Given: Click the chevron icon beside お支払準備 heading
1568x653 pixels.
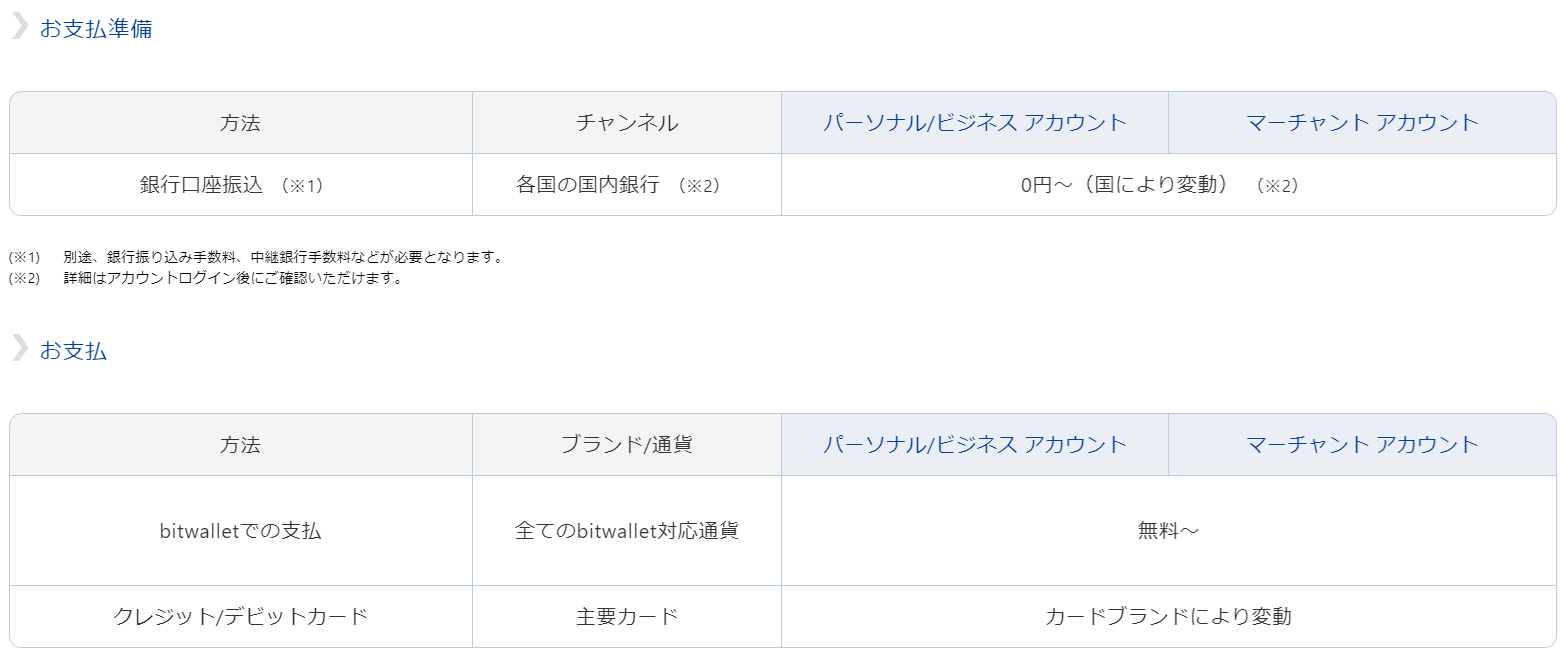Looking at the screenshot, I should [x=19, y=27].
